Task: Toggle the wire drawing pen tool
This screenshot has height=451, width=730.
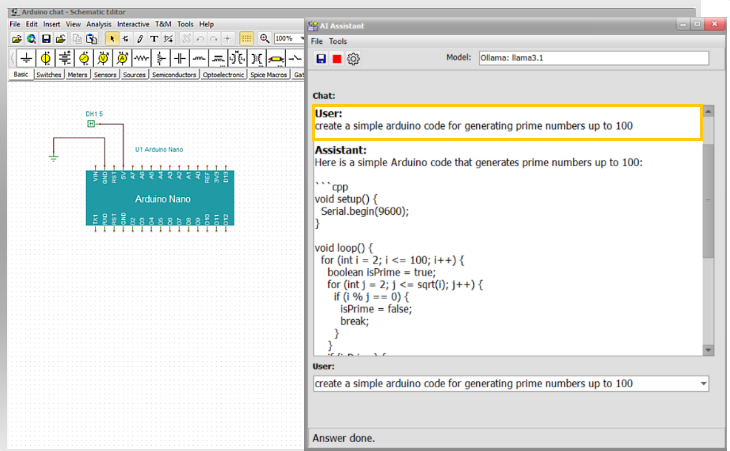Action: coord(139,38)
